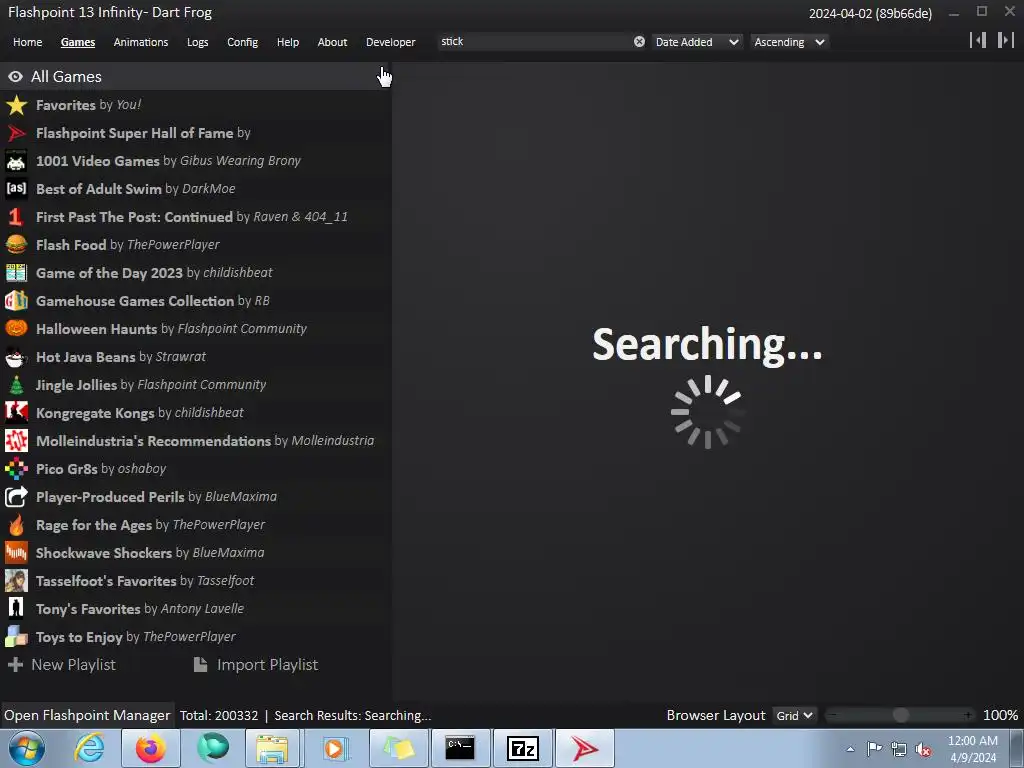Open the file explorer taskbar icon

click(272, 748)
